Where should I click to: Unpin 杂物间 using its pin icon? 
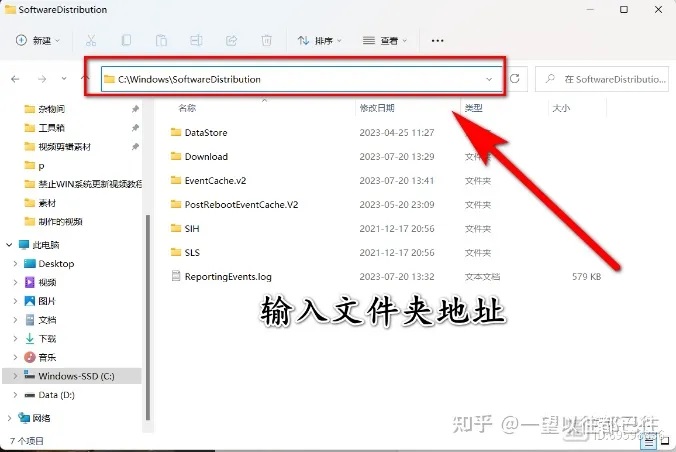(135, 109)
